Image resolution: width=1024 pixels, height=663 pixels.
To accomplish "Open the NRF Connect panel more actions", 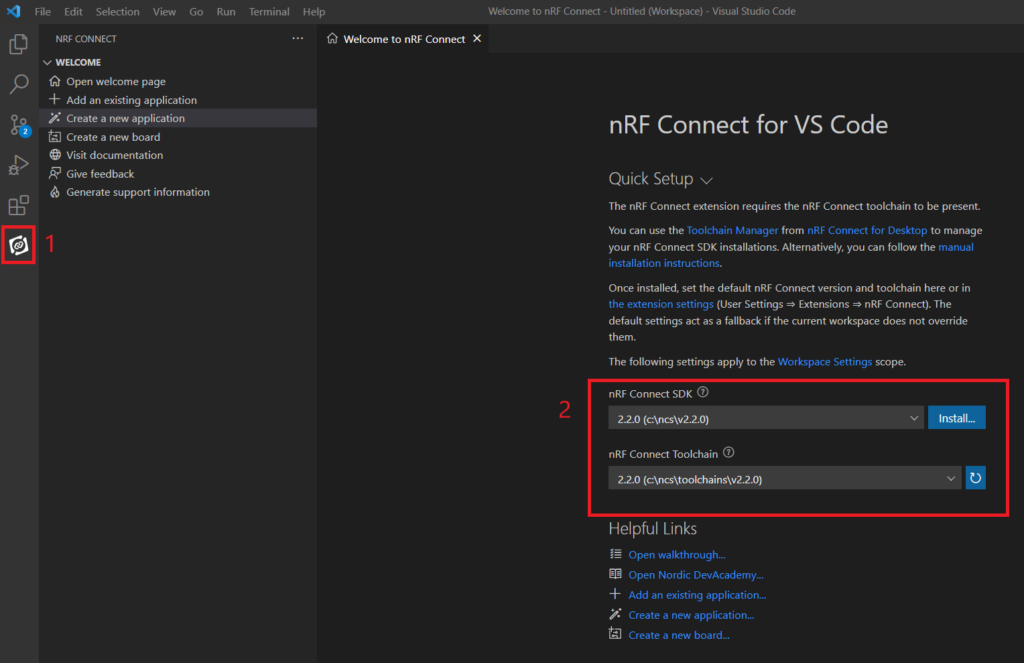I will pos(297,39).
